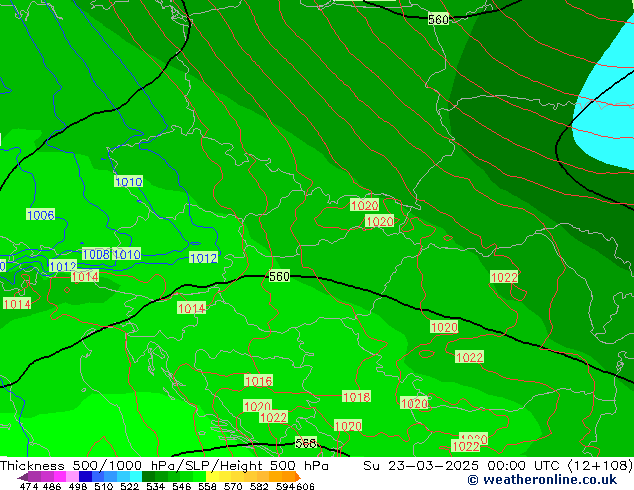Click the 560 label on the central black contour
This screenshot has width=634, height=490.
click(x=279, y=277)
